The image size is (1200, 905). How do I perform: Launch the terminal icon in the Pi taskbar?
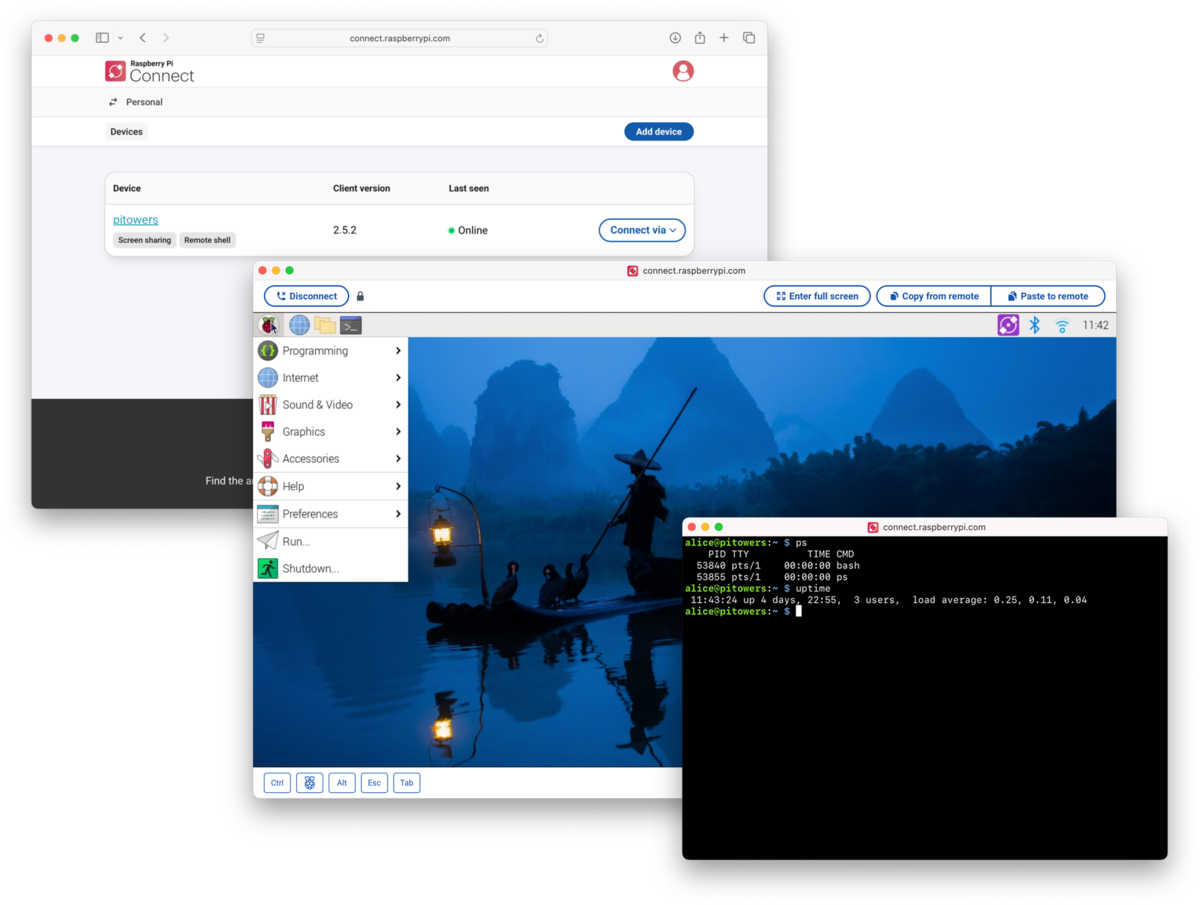pyautogui.click(x=351, y=325)
